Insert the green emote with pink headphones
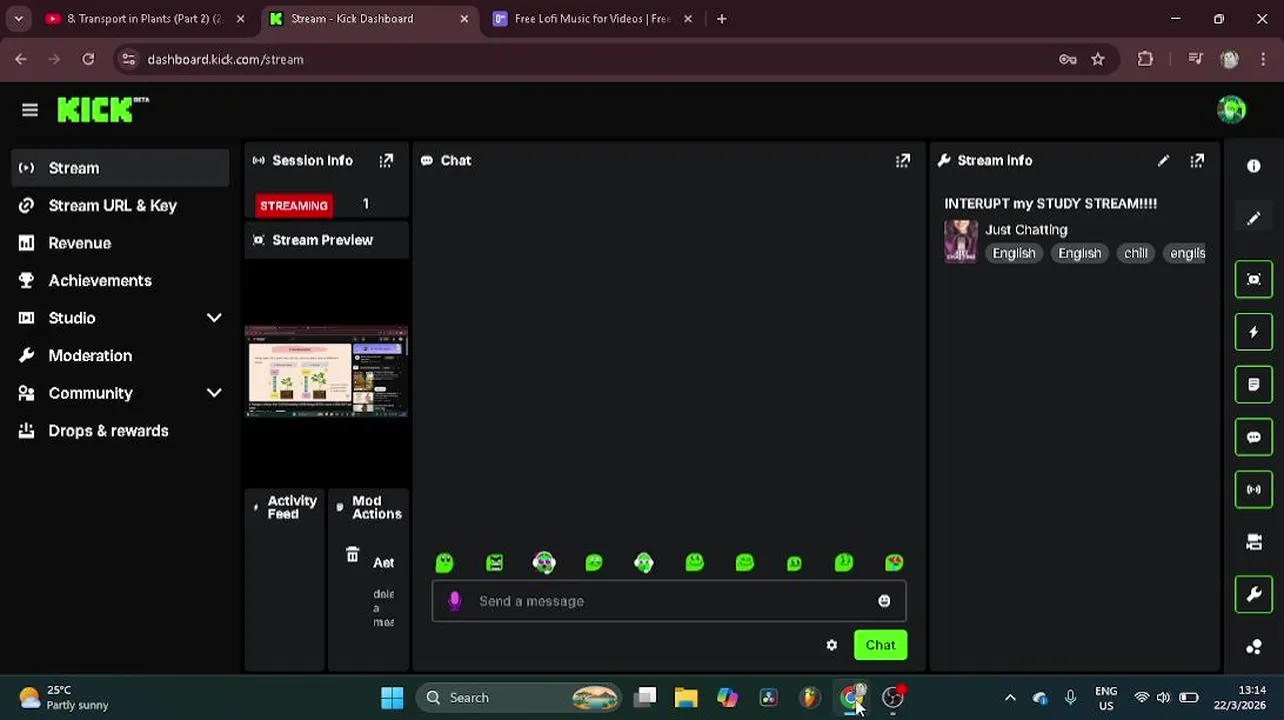Viewport: 1284px width, 720px height. (x=544, y=563)
